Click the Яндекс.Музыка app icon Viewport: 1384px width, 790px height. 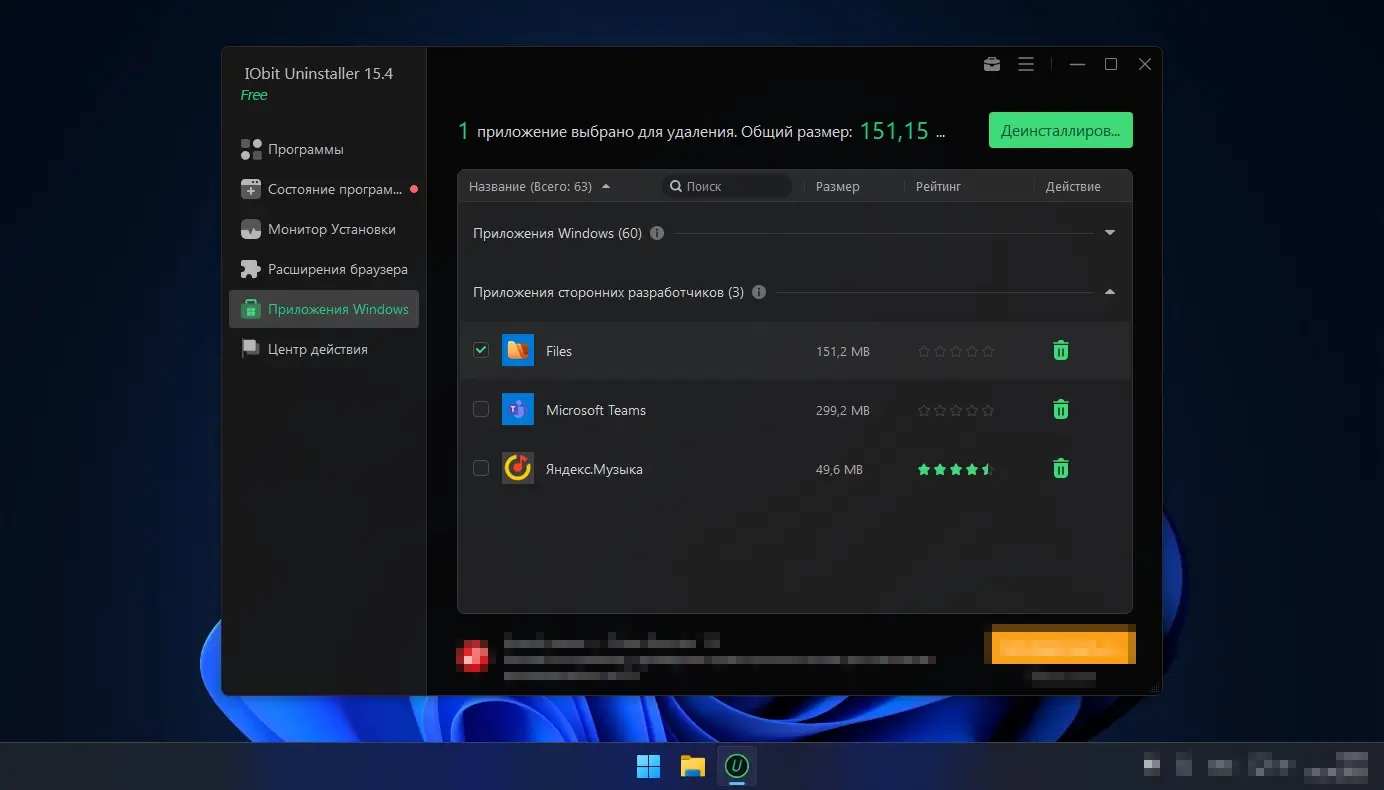click(518, 468)
